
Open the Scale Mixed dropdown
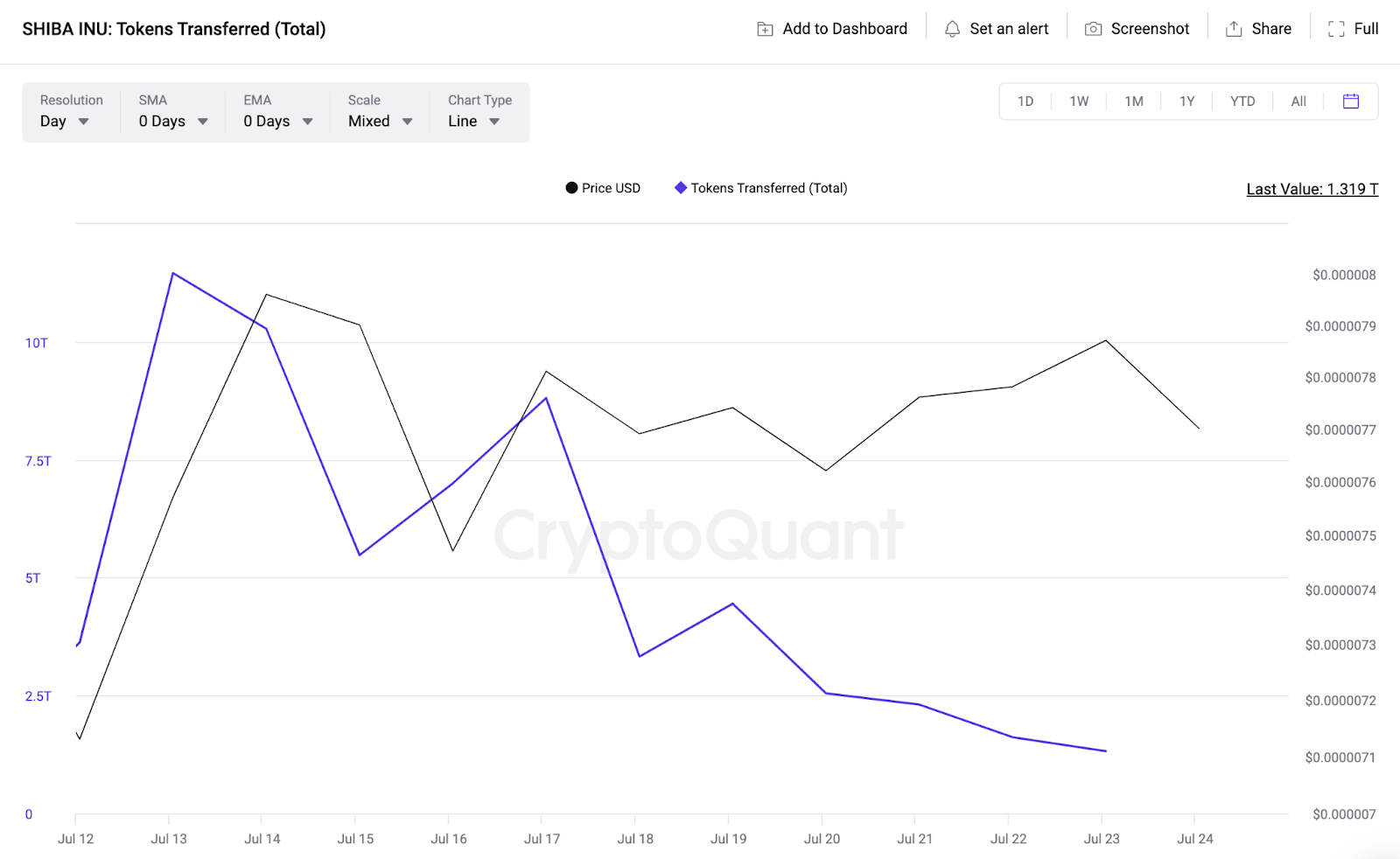[380, 122]
